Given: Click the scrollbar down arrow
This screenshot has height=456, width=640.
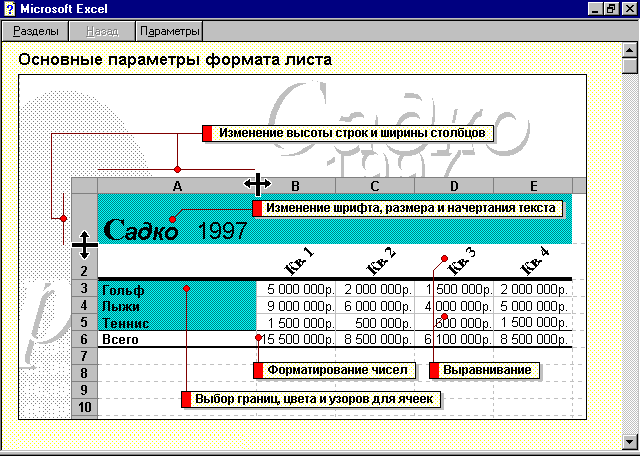Looking at the screenshot, I should [x=629, y=441].
